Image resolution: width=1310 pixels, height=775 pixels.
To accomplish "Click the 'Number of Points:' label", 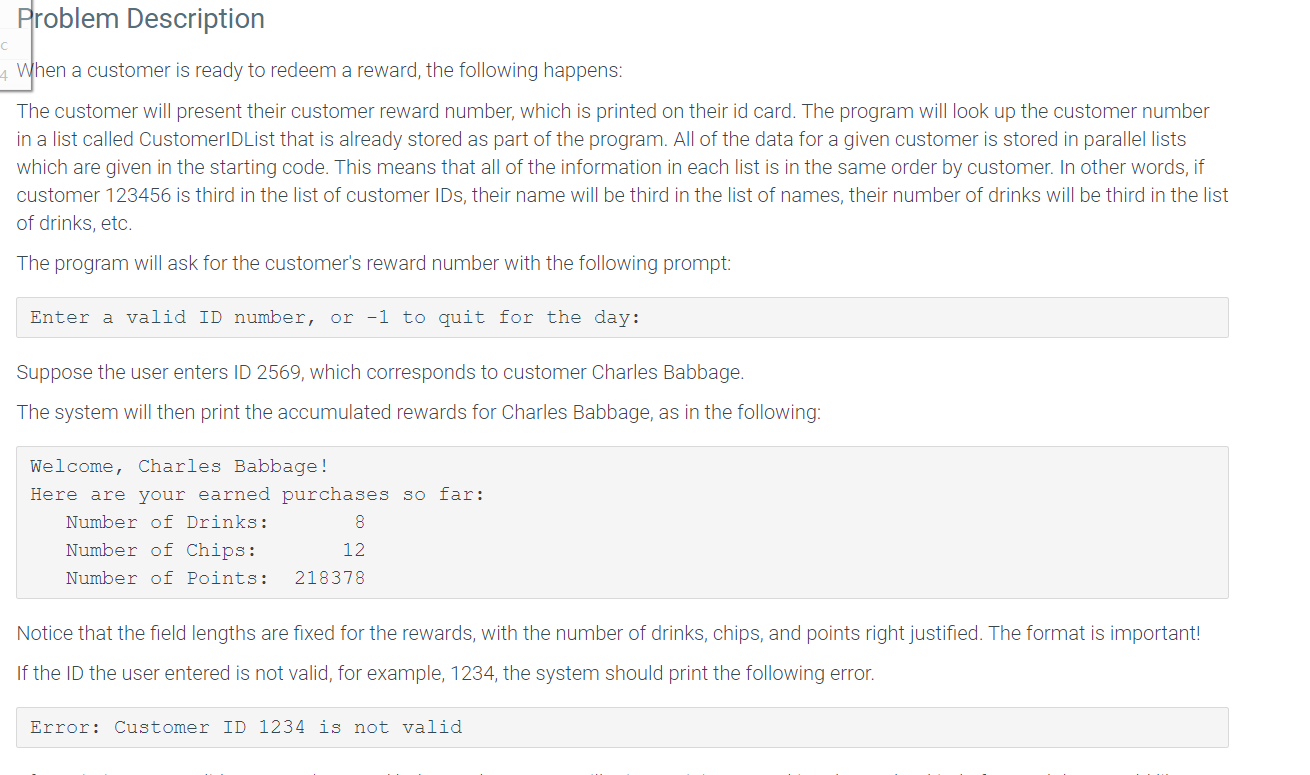I will point(167,578).
